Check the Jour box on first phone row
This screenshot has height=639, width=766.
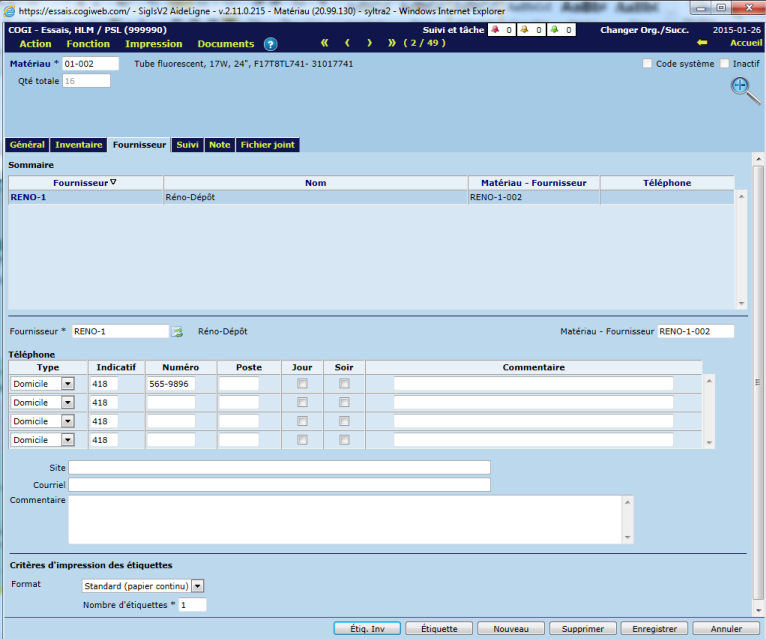coord(302,384)
